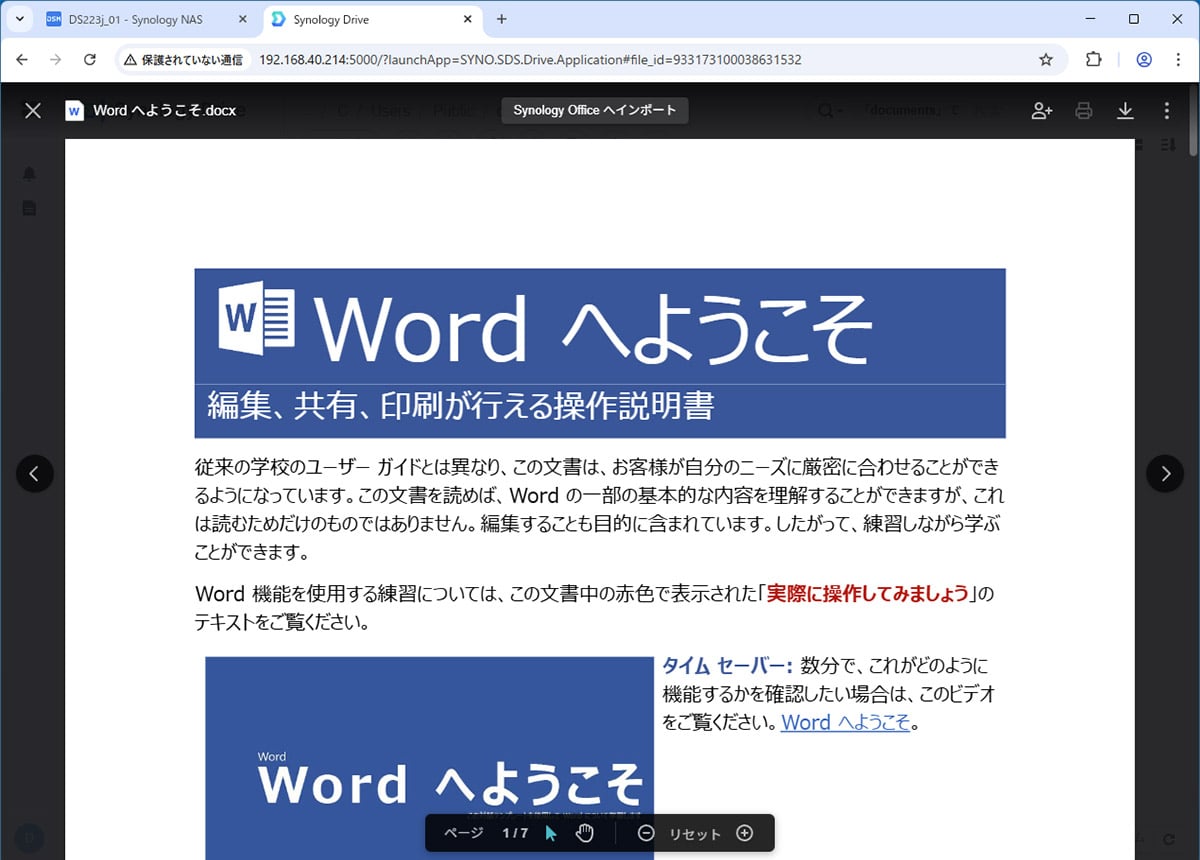Close the Synology Drive tab
This screenshot has height=860, width=1200.
[467, 19]
